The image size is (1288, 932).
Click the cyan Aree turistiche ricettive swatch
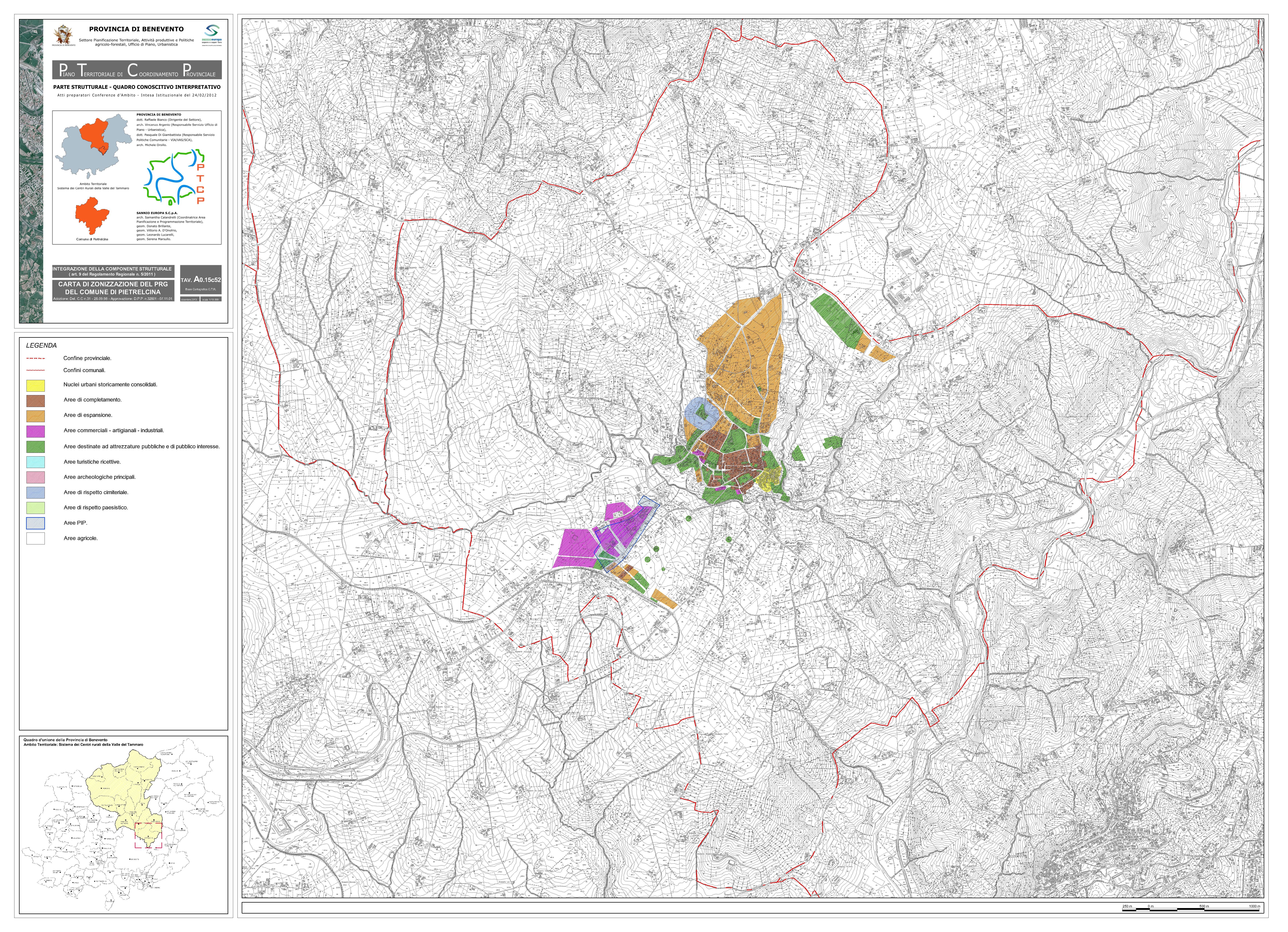[35, 462]
